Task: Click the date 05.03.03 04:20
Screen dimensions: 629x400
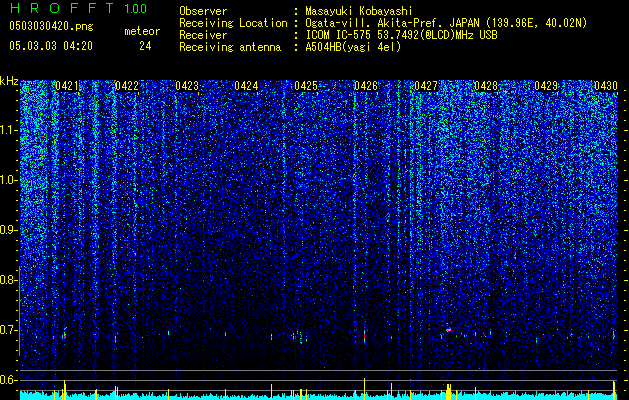Action: (51, 46)
